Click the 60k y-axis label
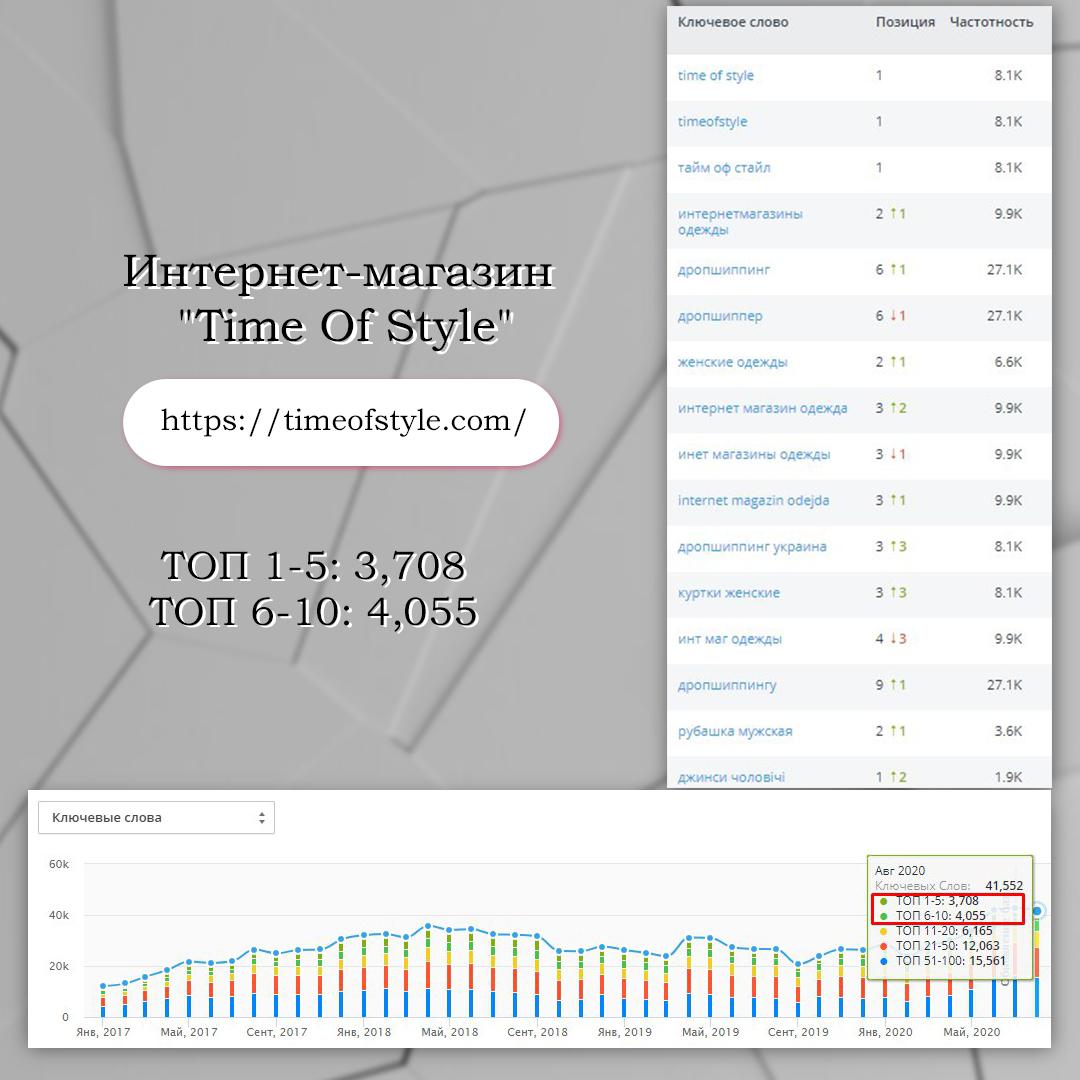 click(x=59, y=864)
